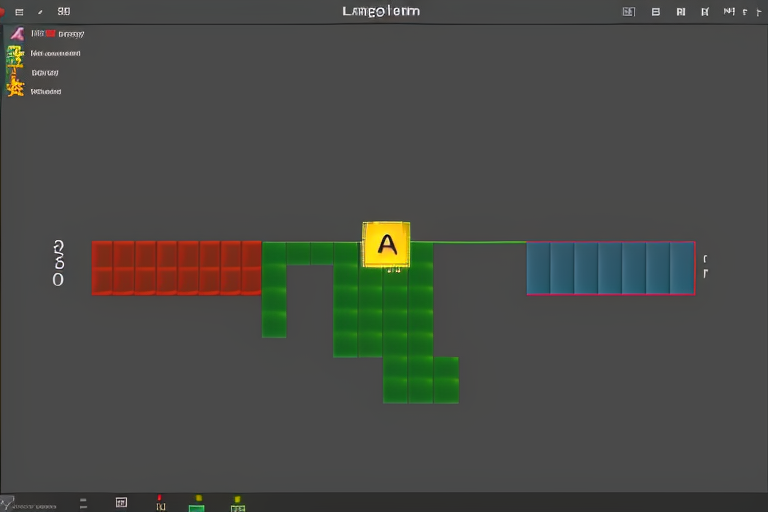This screenshot has width=768, height=512.
Task: Toggle the third icon in top-right toolbar
Action: pyautogui.click(x=681, y=12)
